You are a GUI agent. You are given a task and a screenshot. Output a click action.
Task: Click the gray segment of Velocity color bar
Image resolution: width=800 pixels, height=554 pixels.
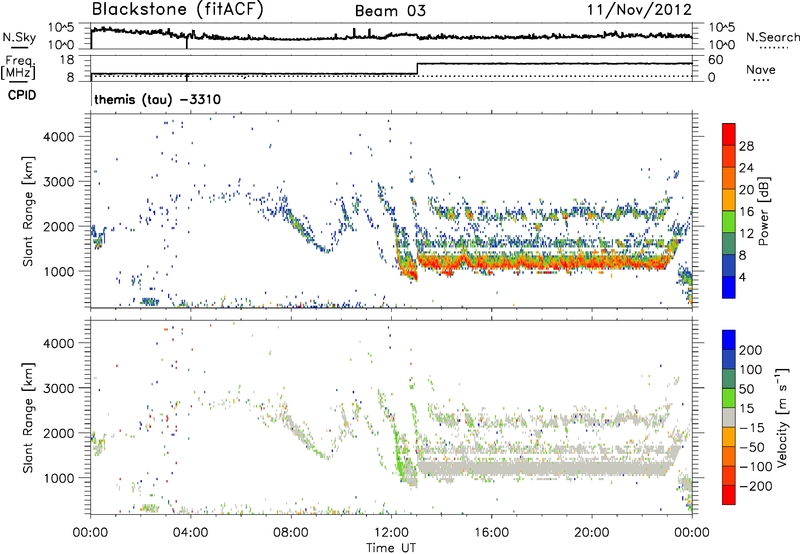click(729, 417)
